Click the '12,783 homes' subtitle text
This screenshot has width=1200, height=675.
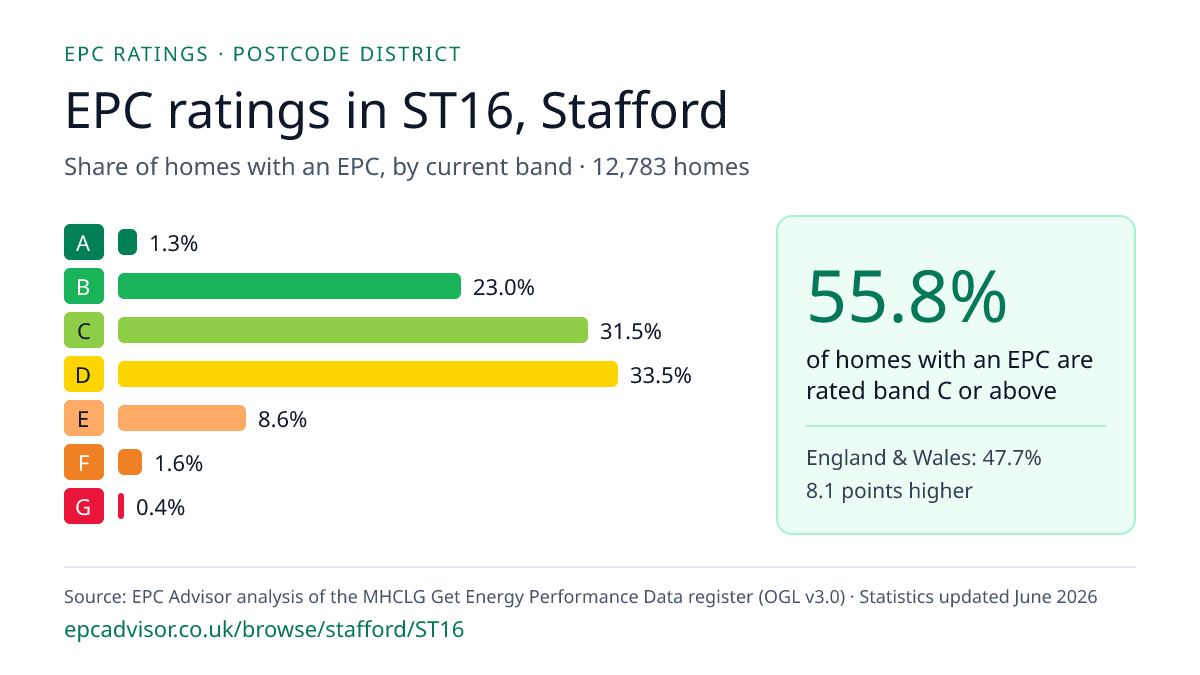(670, 167)
